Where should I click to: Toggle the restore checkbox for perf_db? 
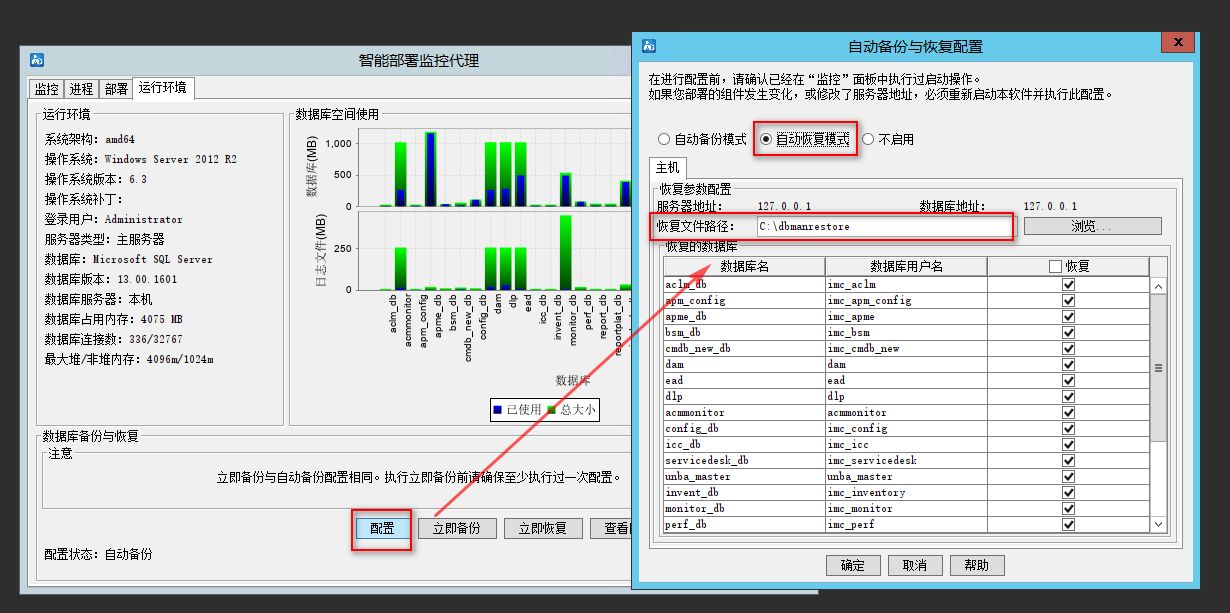pos(1068,525)
